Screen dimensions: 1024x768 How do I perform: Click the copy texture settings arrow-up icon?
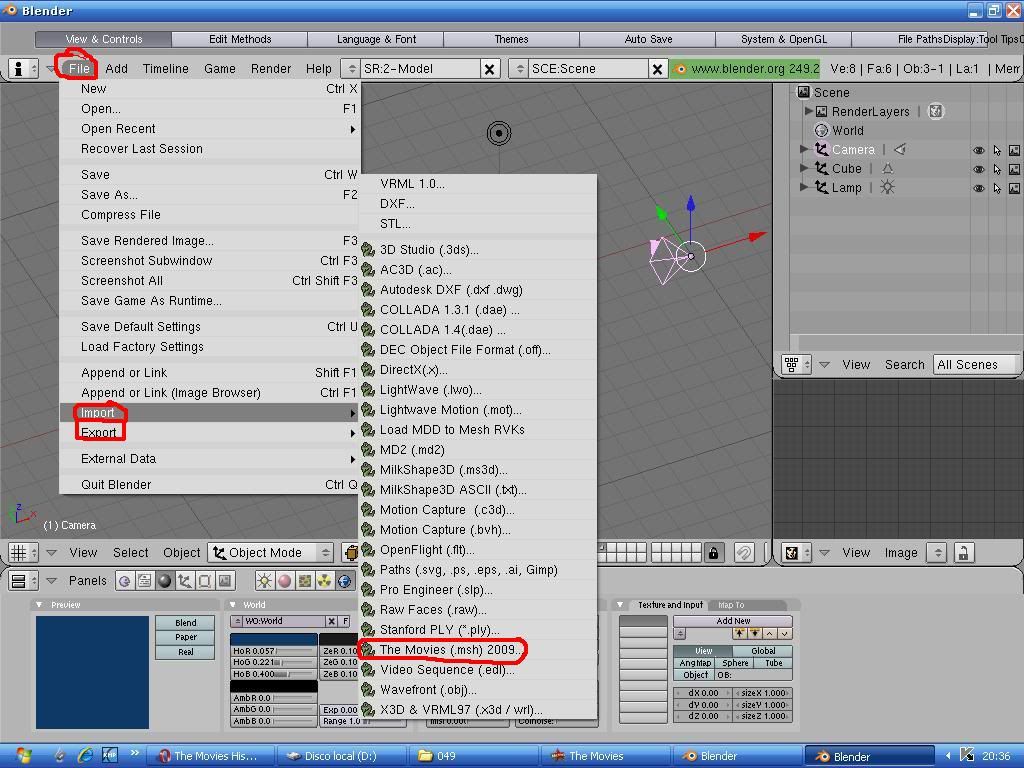pyautogui.click(x=740, y=633)
